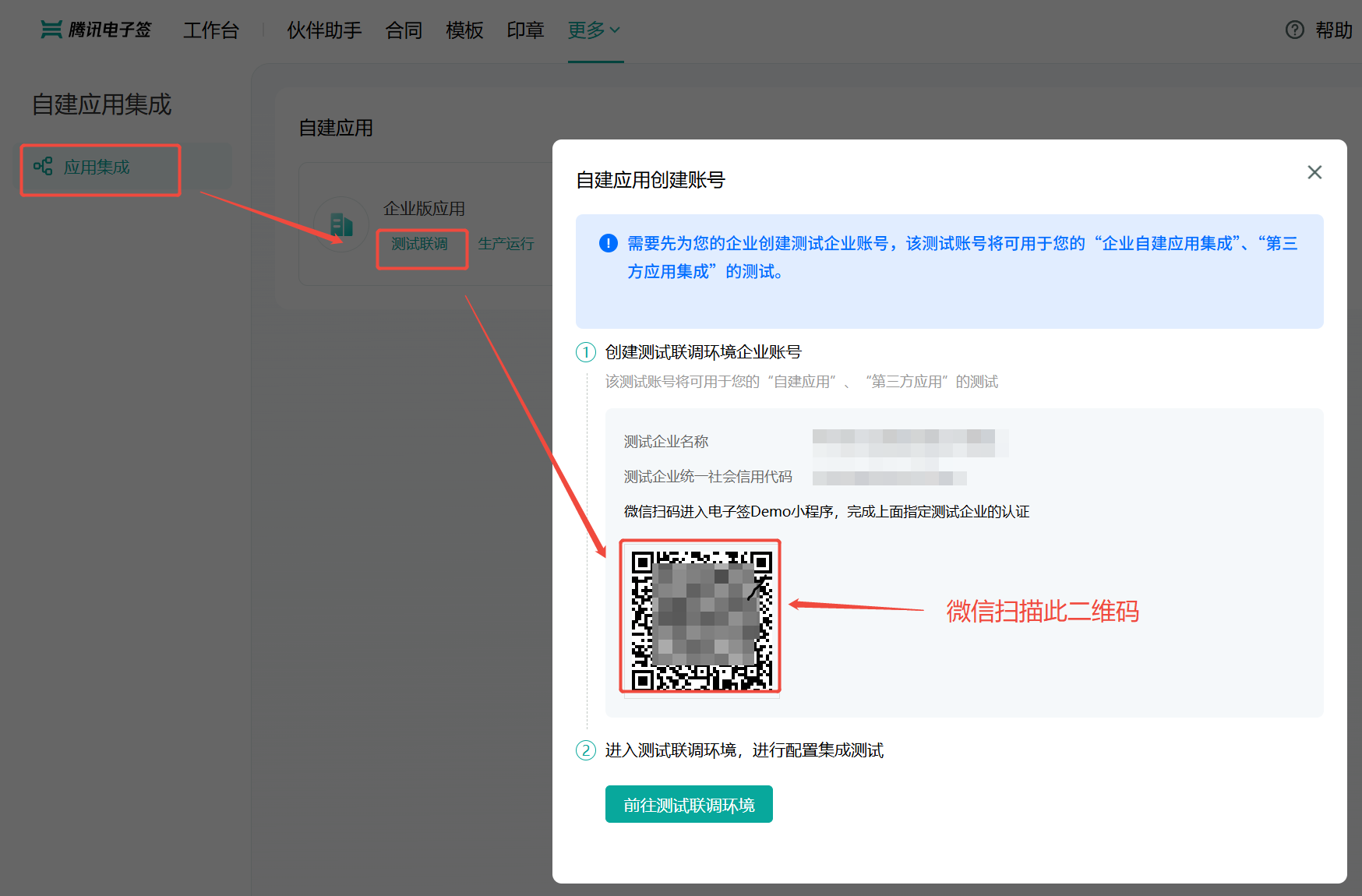Viewport: 1362px width, 896px height.
Task: Open the 工作台 menu item
Action: tap(210, 30)
